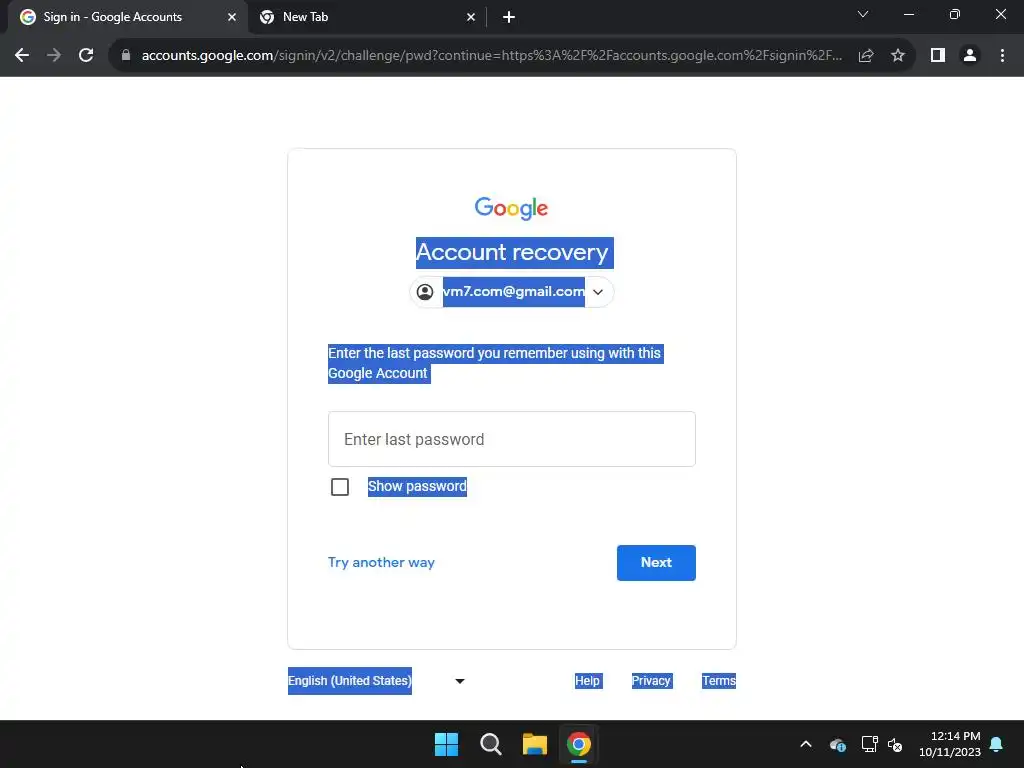Click the Google logo
The height and width of the screenshot is (768, 1024).
(511, 208)
